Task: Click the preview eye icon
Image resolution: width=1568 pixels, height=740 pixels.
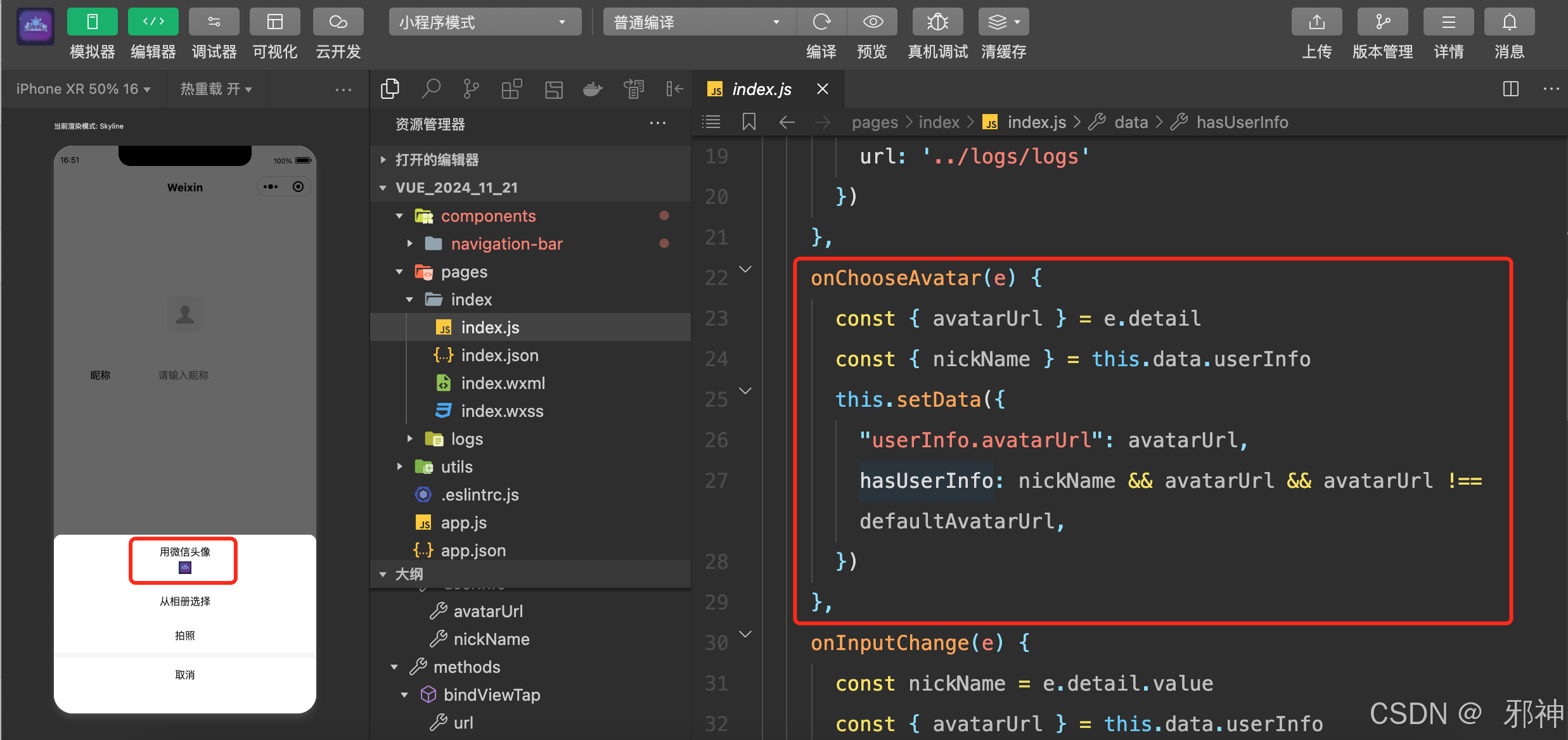Action: coord(872,22)
